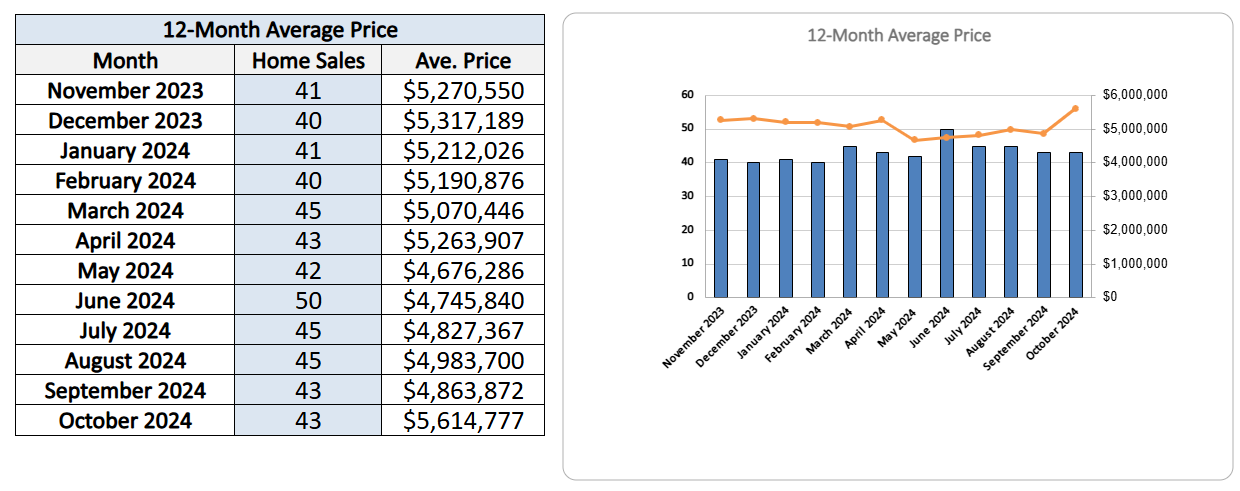Image resolution: width=1240 pixels, height=491 pixels.
Task: Click chart x-axis label "January 2024"
Action: pyautogui.click(x=765, y=334)
